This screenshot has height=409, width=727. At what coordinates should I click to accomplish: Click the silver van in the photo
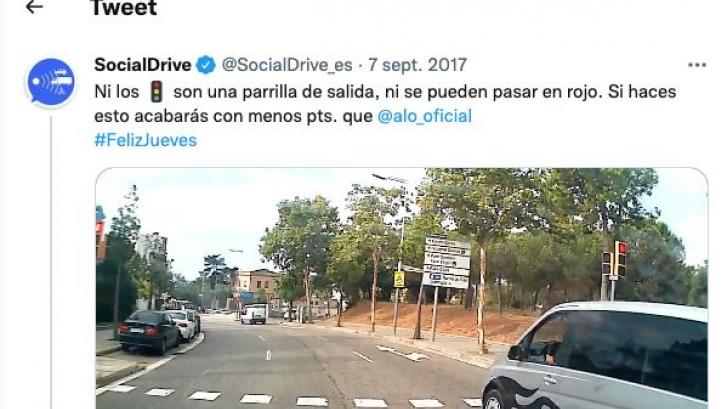coord(595,356)
